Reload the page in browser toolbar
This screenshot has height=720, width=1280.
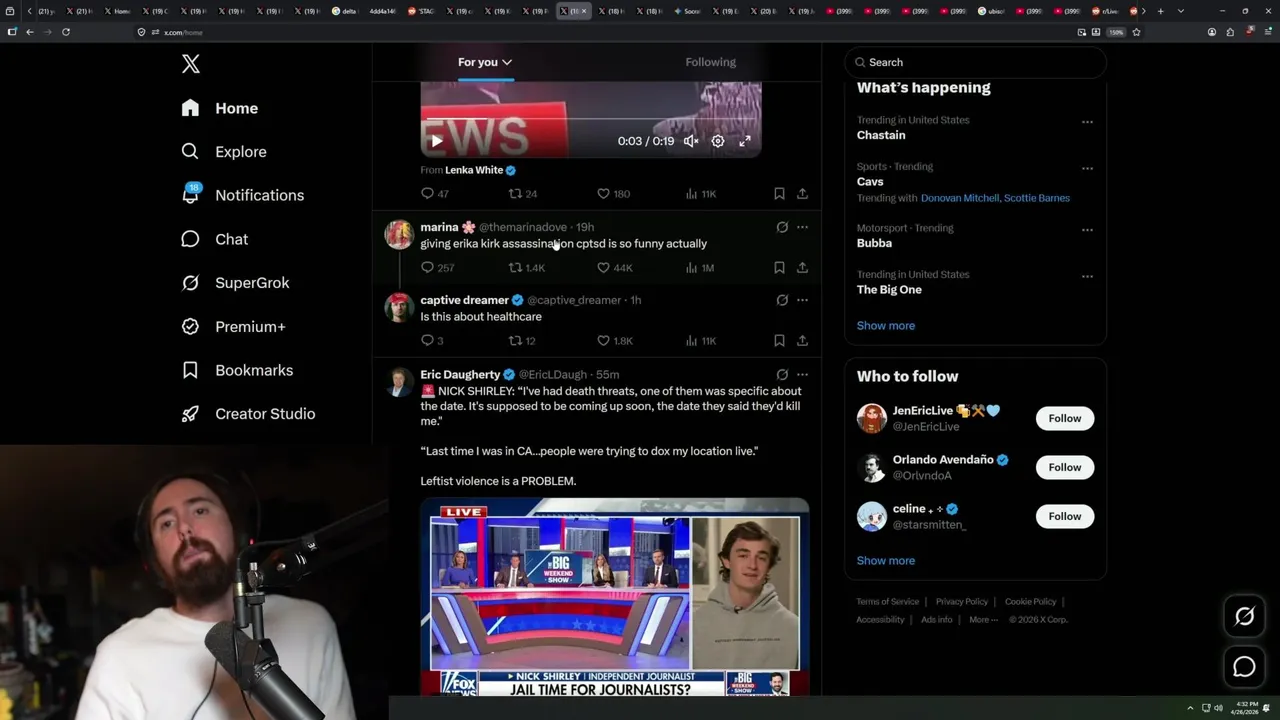tap(66, 32)
